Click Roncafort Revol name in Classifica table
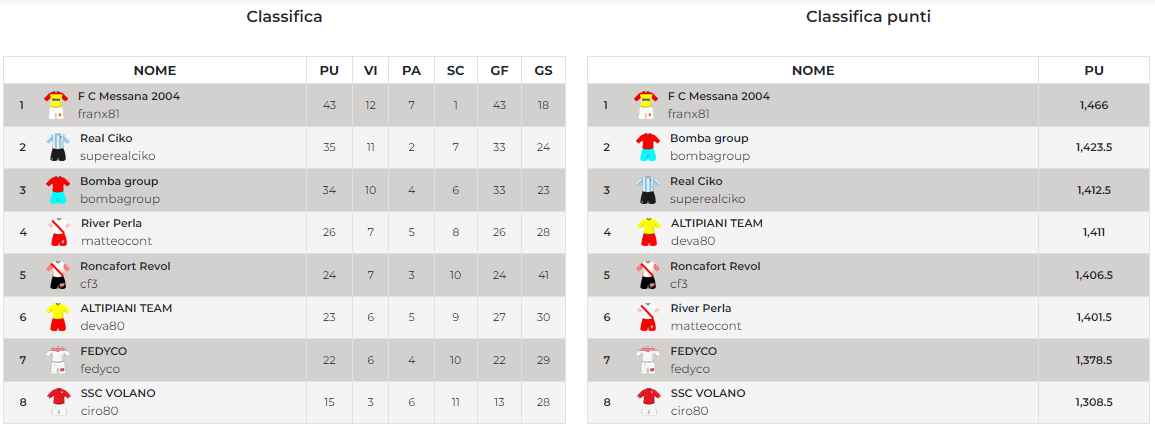The image size is (1155, 424). pos(125,266)
